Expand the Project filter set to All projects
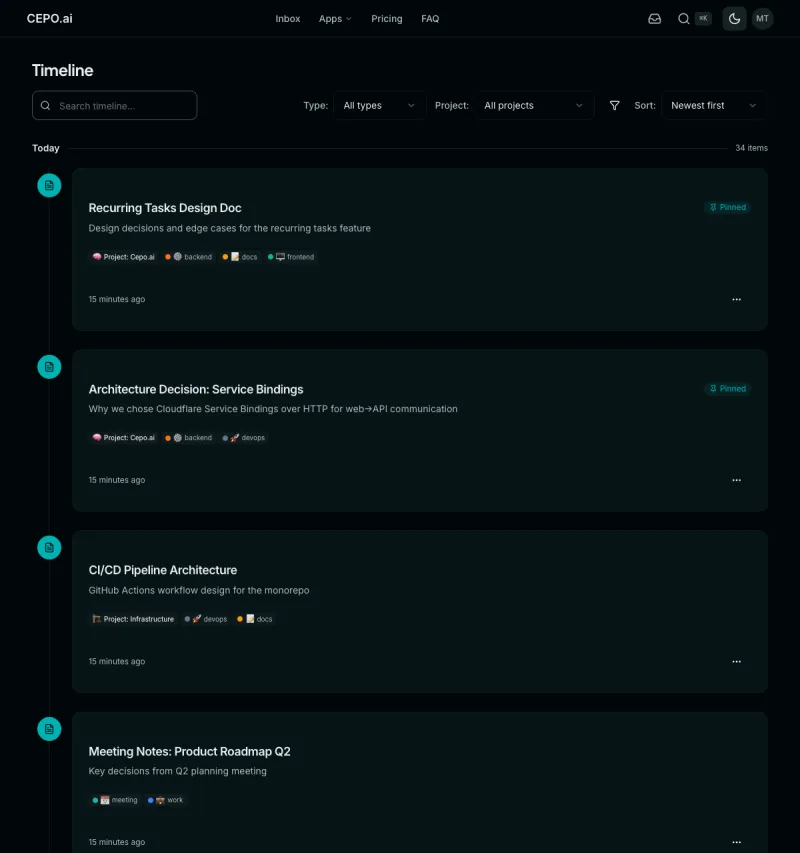 coord(535,105)
